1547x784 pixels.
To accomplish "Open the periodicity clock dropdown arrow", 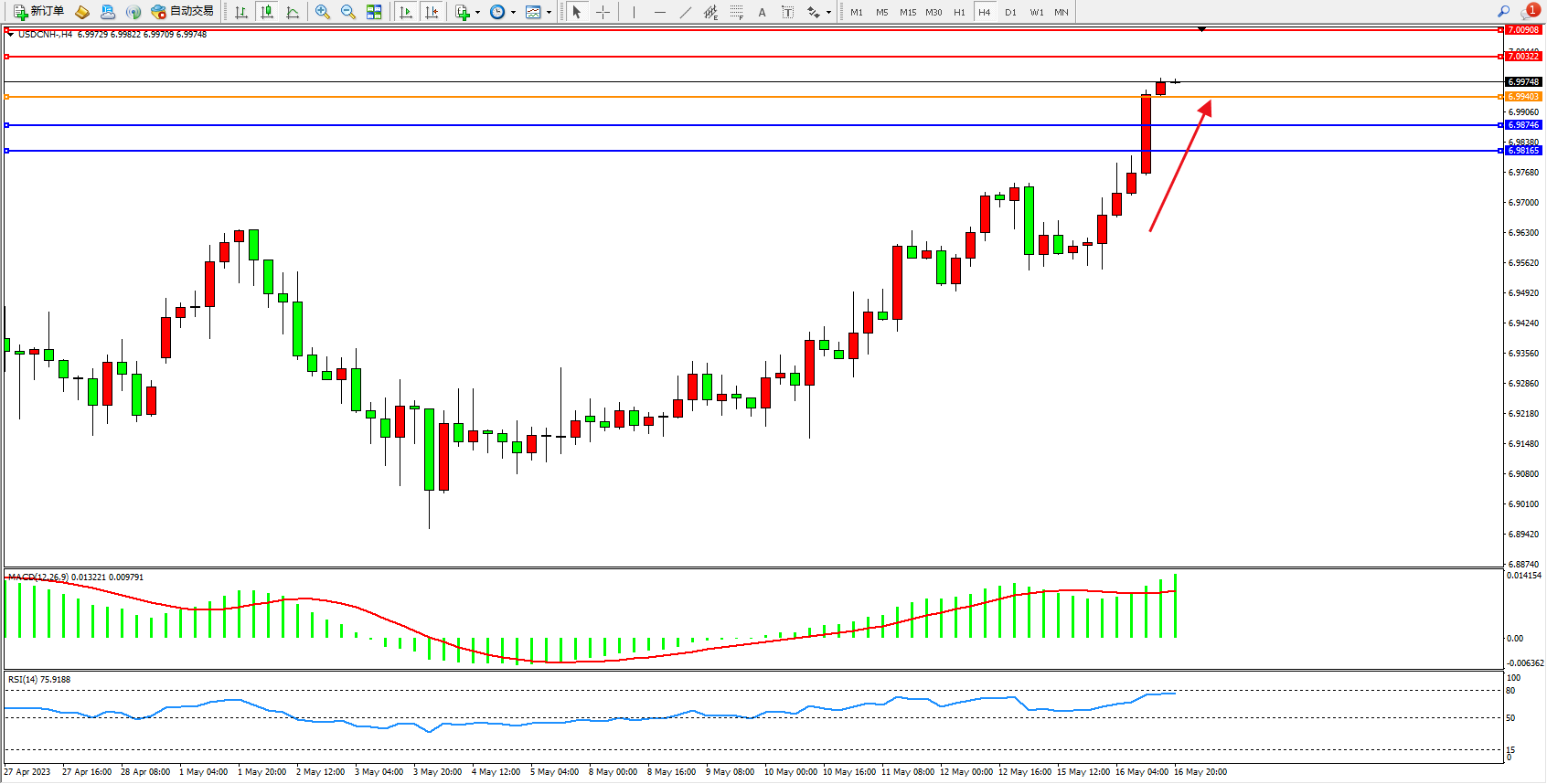I will pos(513,13).
